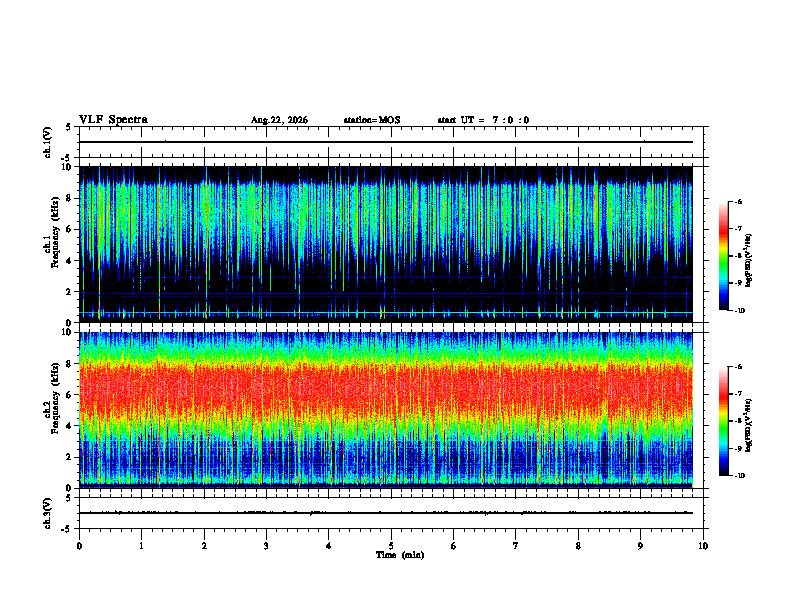Viewport: 792px width, 612px height.
Task: Click the ch.2 "Frequency (kHz)" axis label
Action: 55,398
